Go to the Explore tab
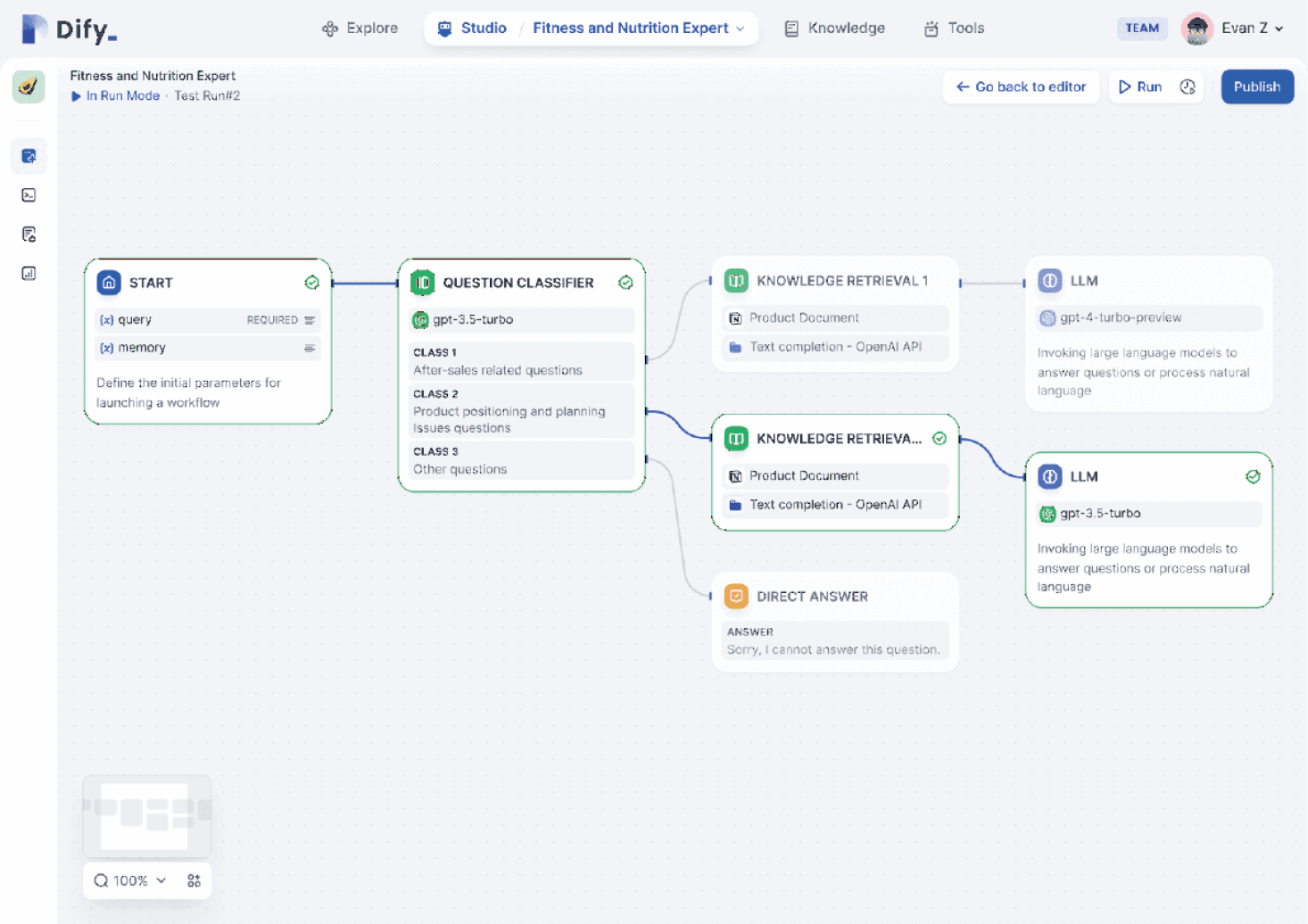1308x924 pixels. [x=360, y=29]
